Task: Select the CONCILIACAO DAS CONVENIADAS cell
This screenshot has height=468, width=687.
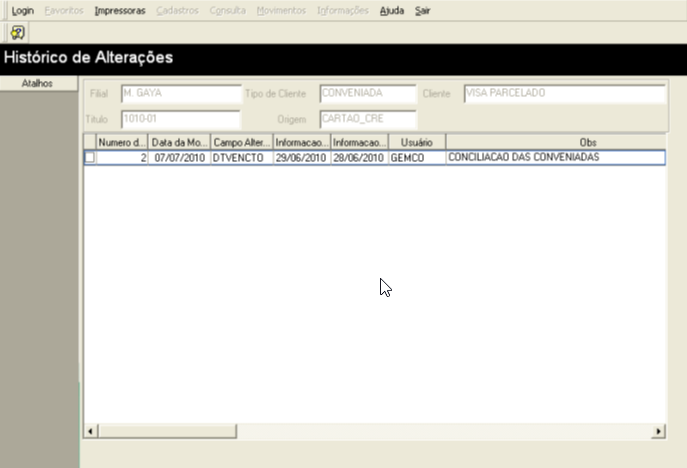Action: tap(556, 158)
